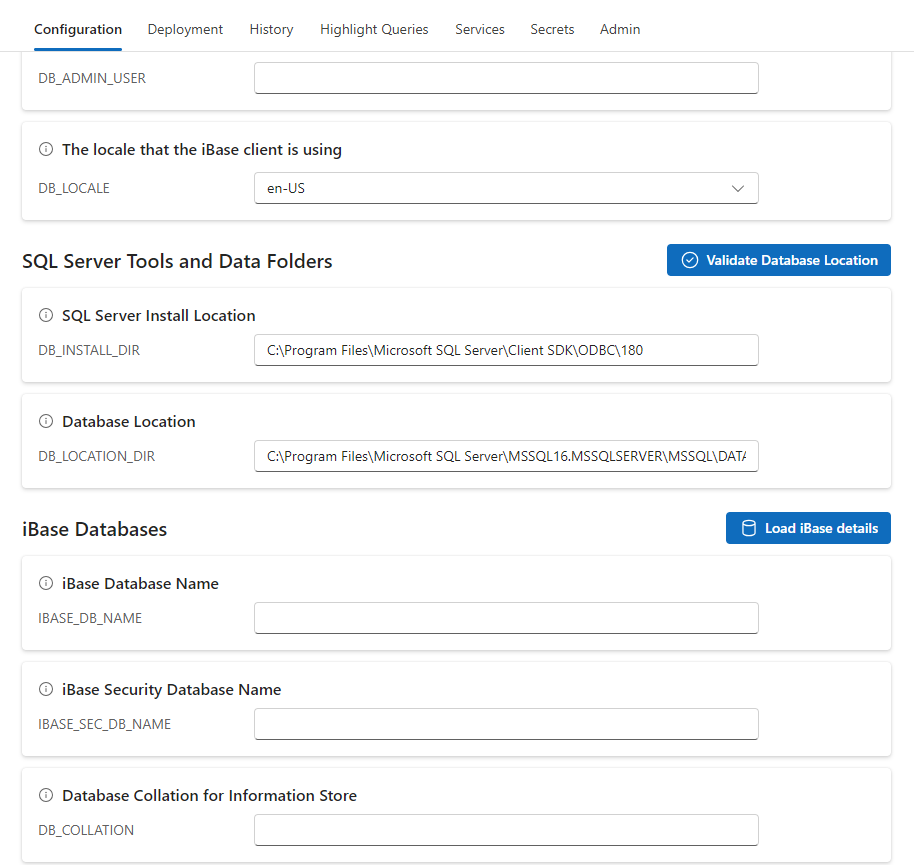The height and width of the screenshot is (865, 914).
Task: Click the 'IBASE_DB_NAME' label text
Action: point(90,618)
